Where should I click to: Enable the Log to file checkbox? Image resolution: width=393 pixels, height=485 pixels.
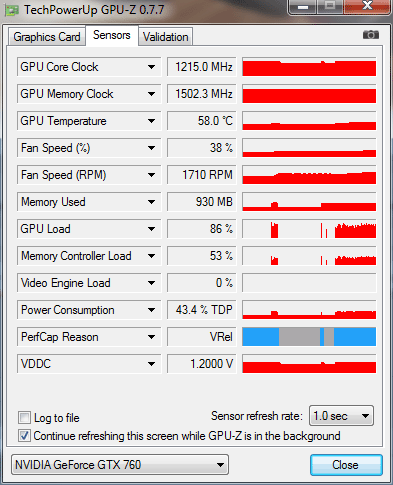click(24, 417)
